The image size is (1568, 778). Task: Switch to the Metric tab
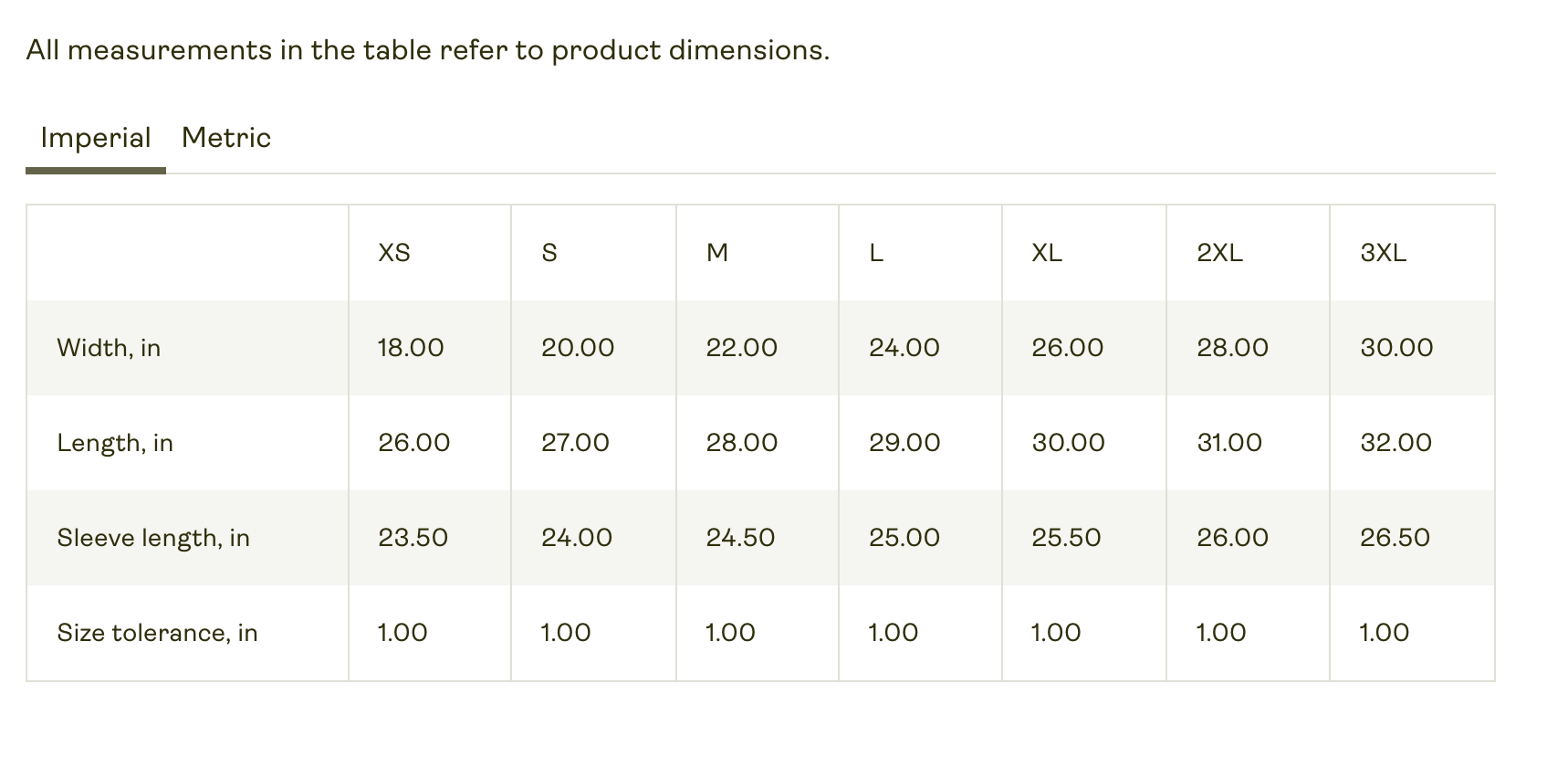coord(226,138)
